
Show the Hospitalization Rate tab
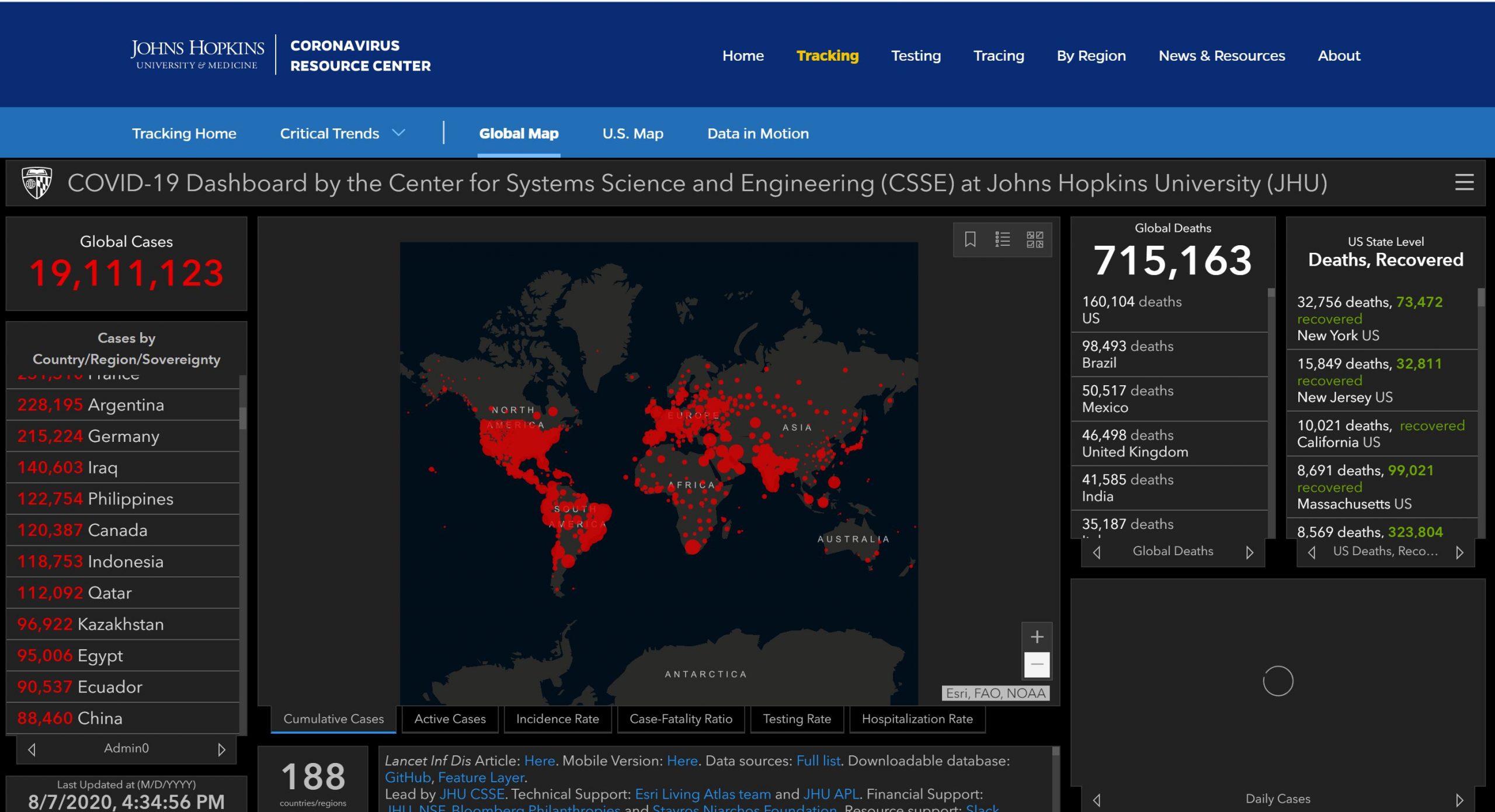point(917,719)
